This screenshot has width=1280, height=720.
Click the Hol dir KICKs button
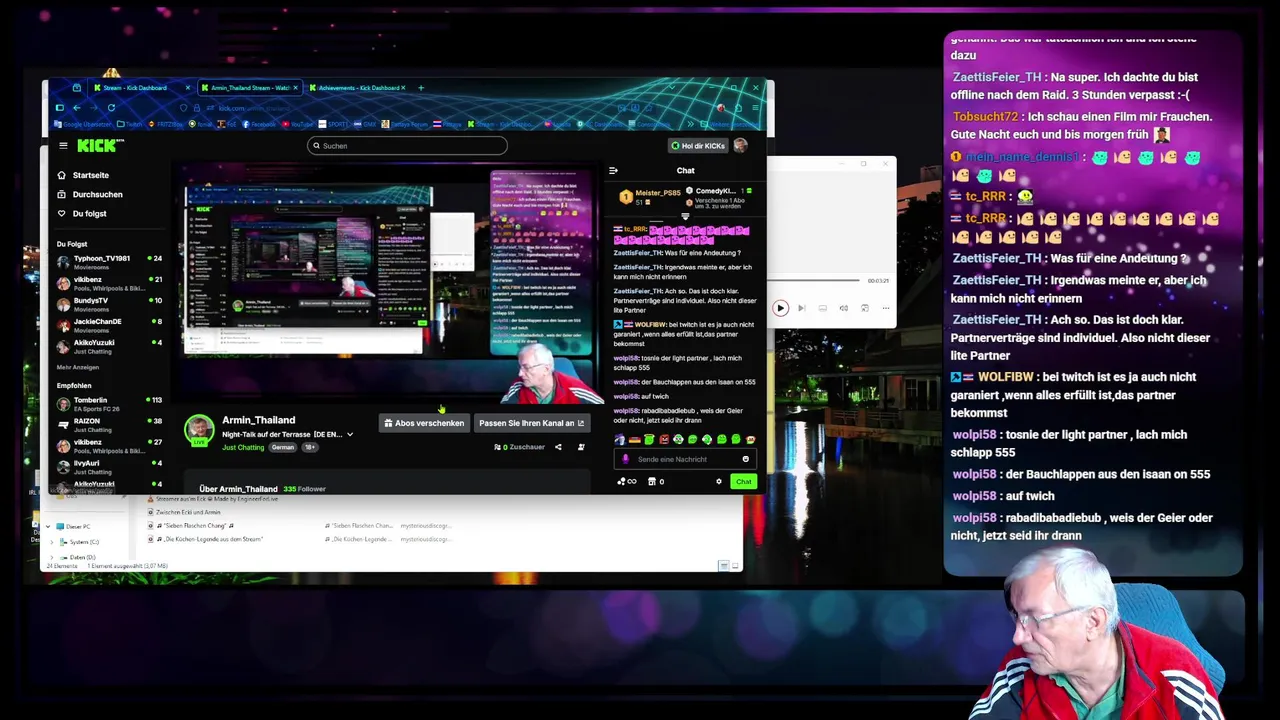(698, 146)
